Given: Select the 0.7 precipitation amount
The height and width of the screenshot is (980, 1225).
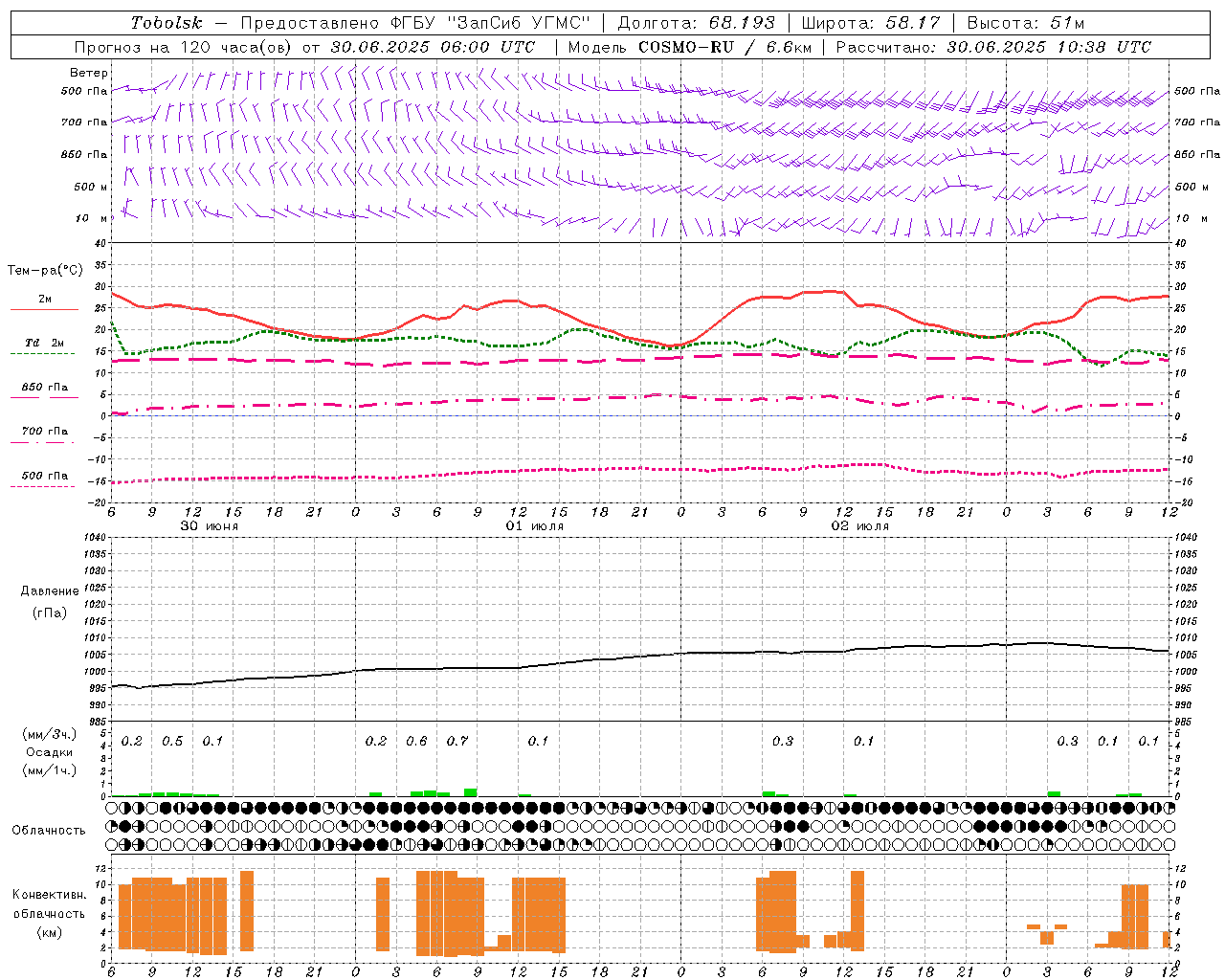Looking at the screenshot, I should pyautogui.click(x=457, y=742).
